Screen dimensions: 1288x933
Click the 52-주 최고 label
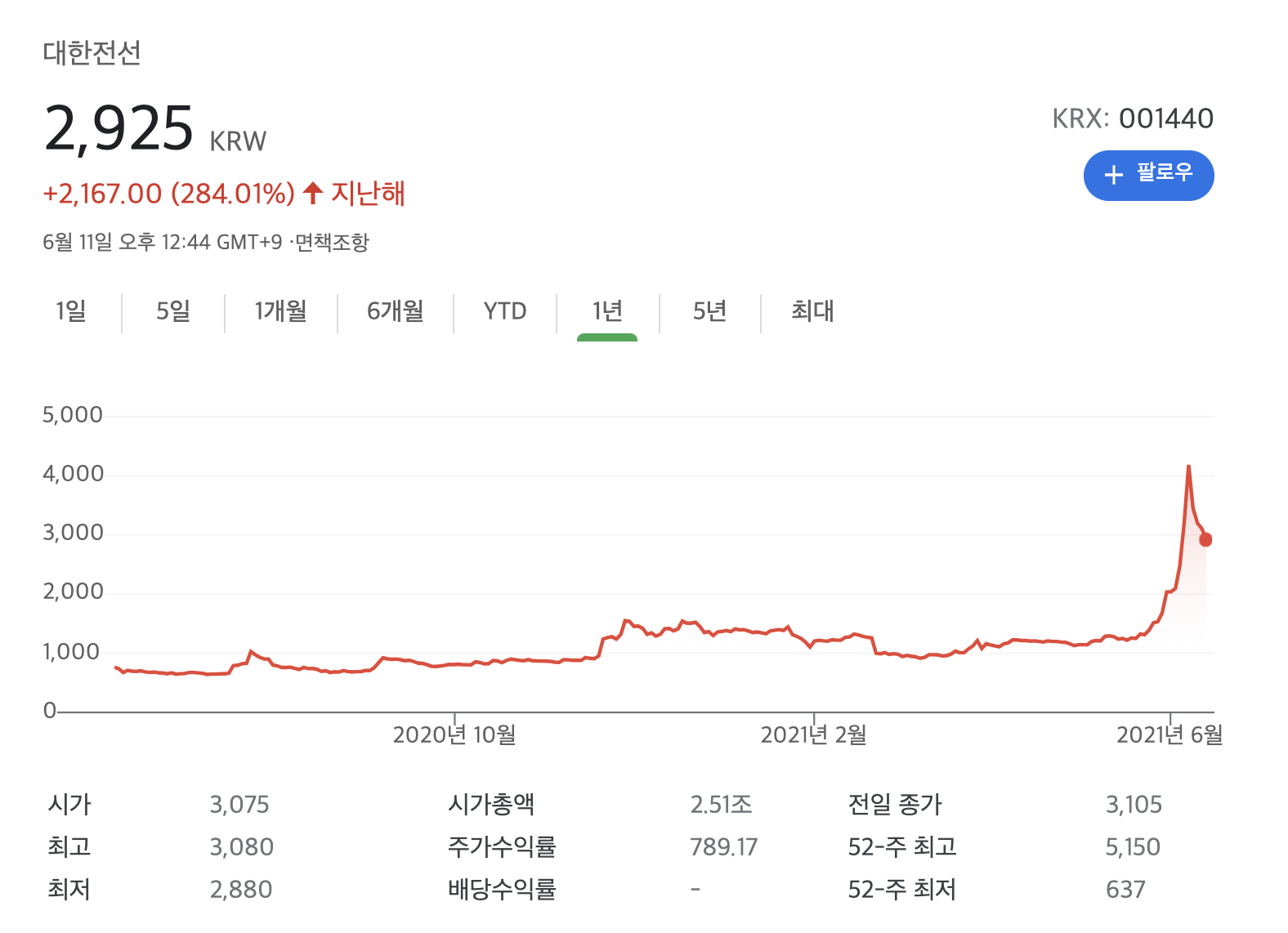[902, 846]
